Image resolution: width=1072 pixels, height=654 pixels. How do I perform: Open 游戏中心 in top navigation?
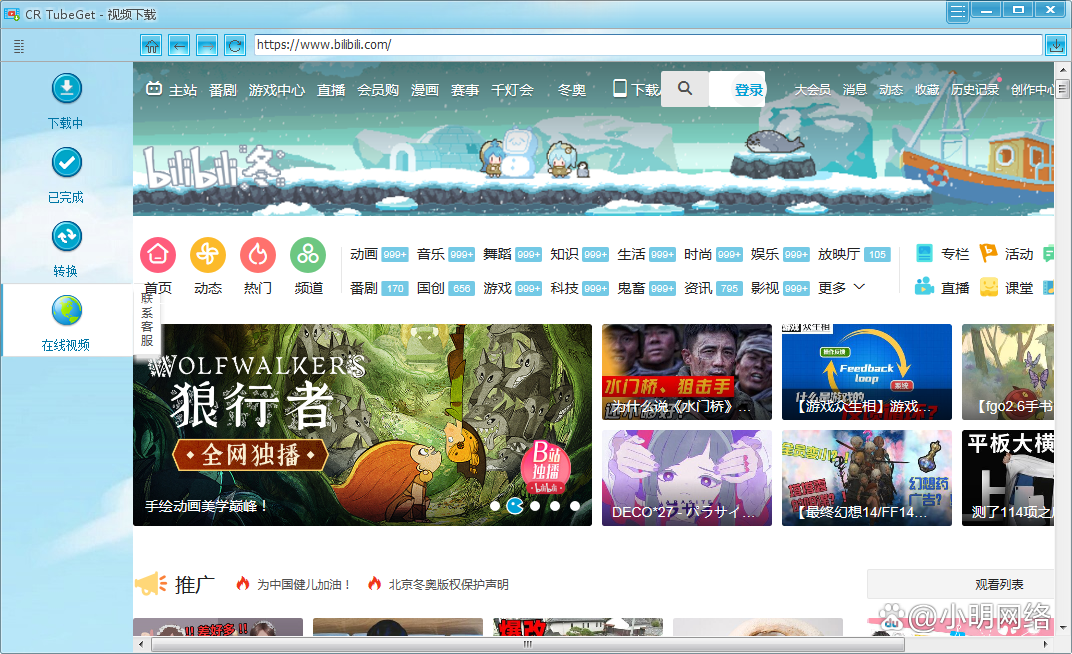pos(277,90)
